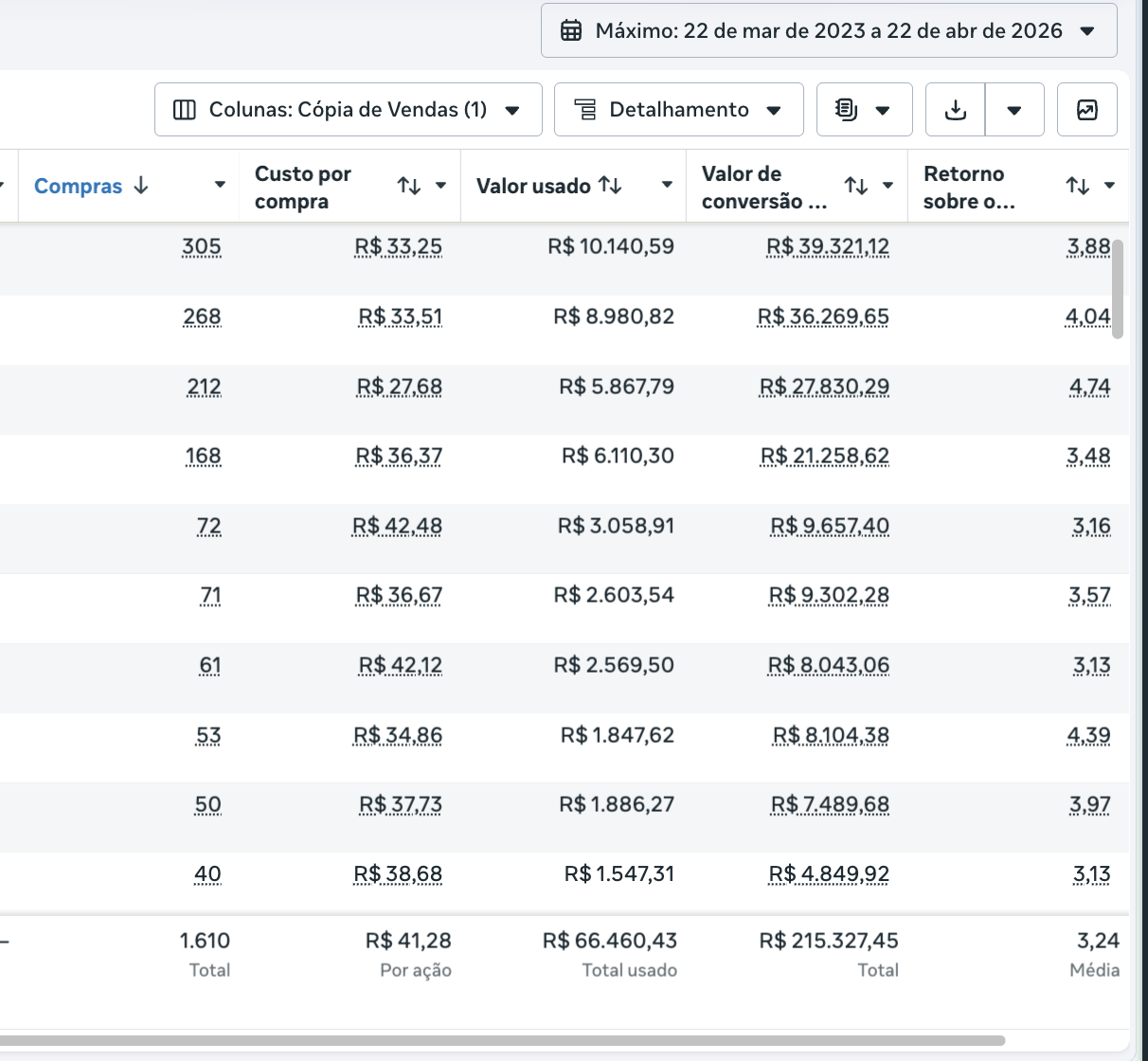Viewport: 1148px width, 1061px height.
Task: Open export options dropdown arrow
Action: click(x=1014, y=110)
